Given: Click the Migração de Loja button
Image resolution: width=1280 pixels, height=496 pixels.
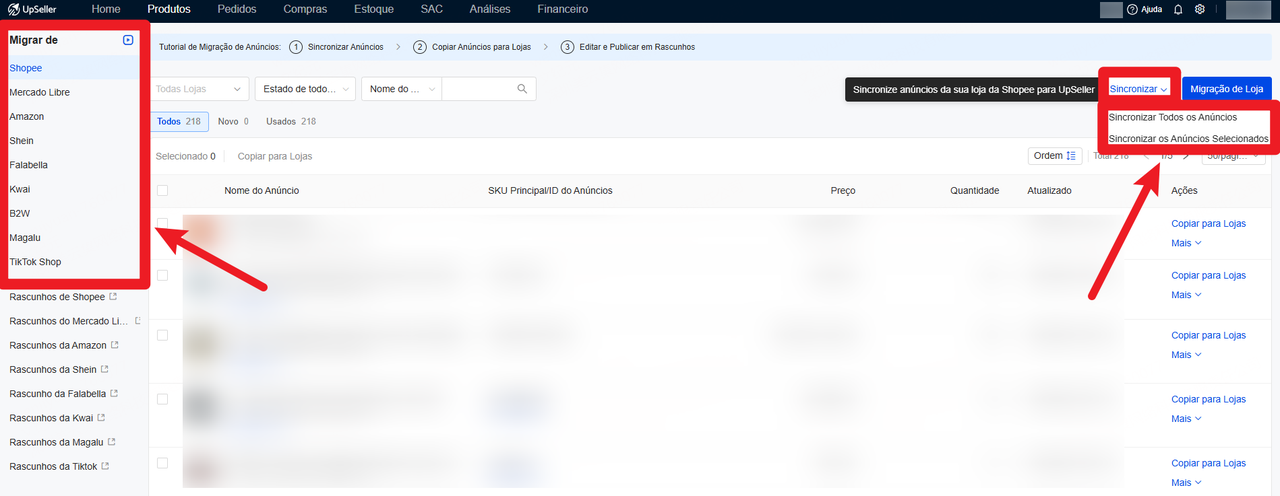Looking at the screenshot, I should click(1227, 89).
